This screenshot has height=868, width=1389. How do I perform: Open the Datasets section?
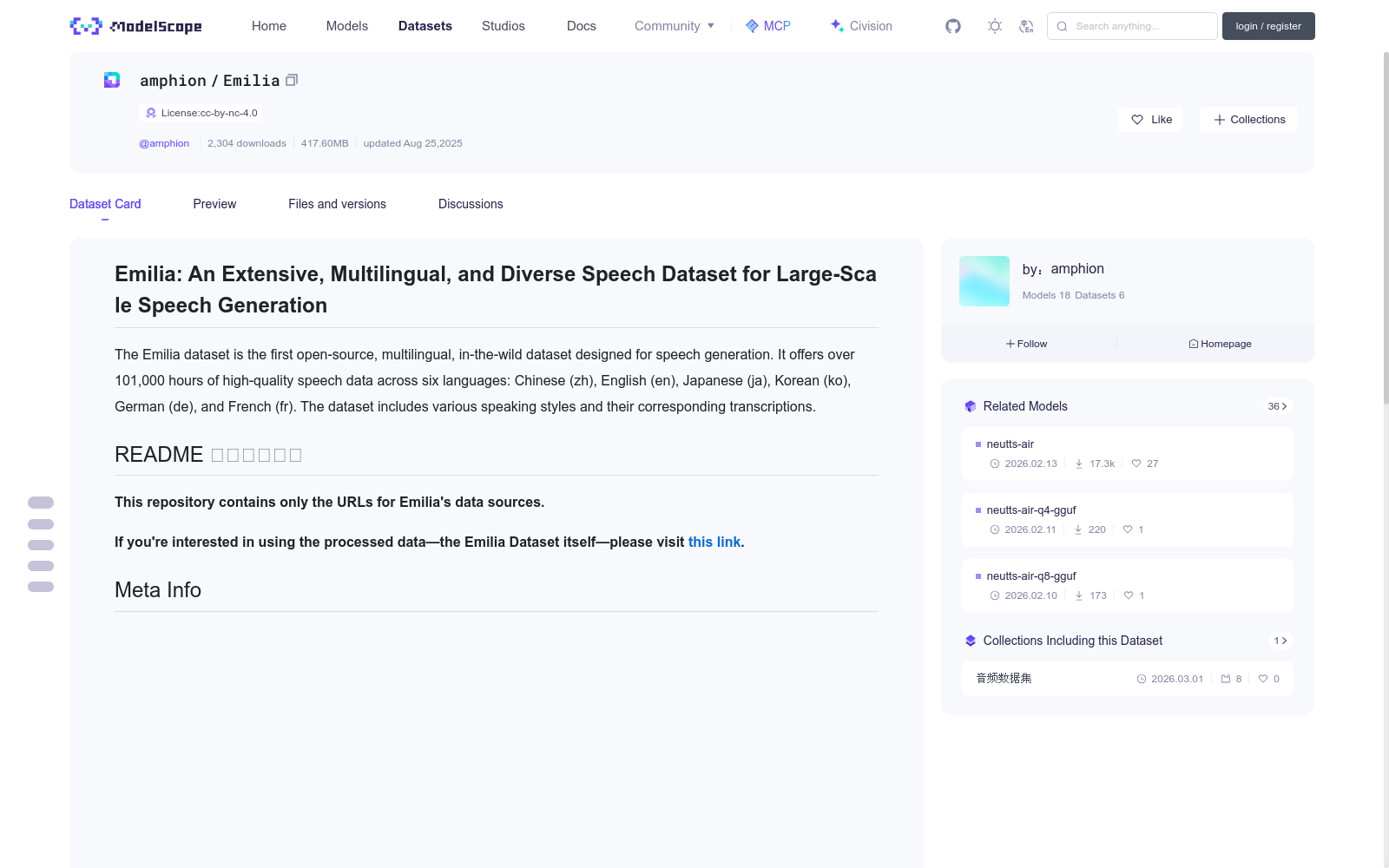425,26
